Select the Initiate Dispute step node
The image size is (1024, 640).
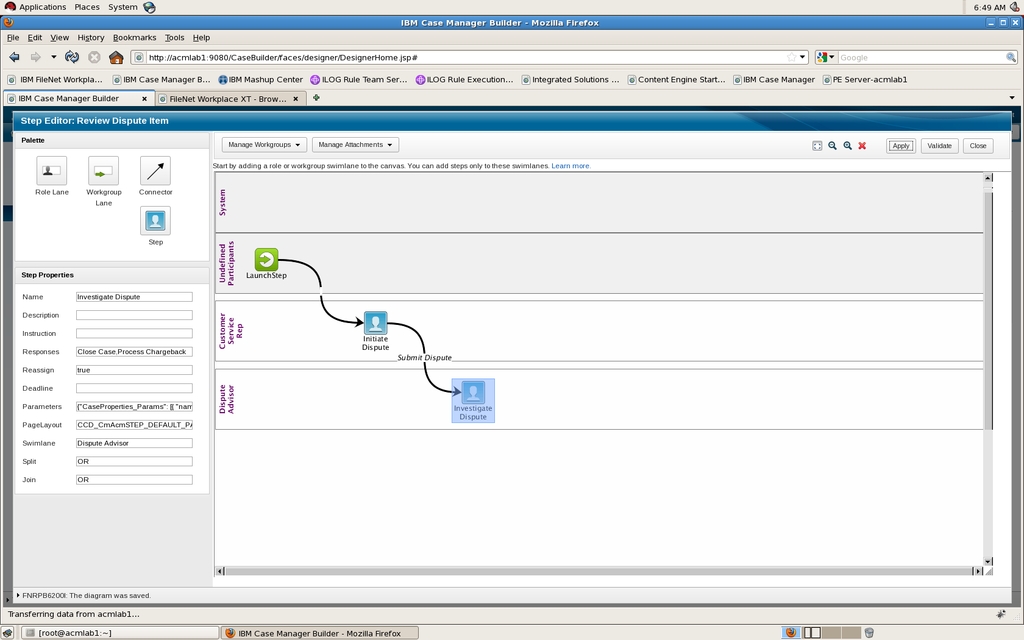(375, 323)
